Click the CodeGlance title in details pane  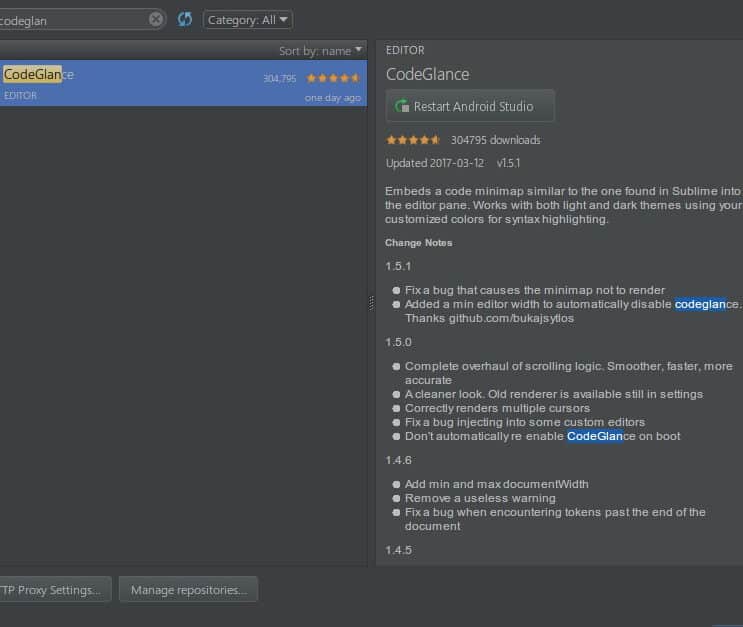[x=427, y=74]
